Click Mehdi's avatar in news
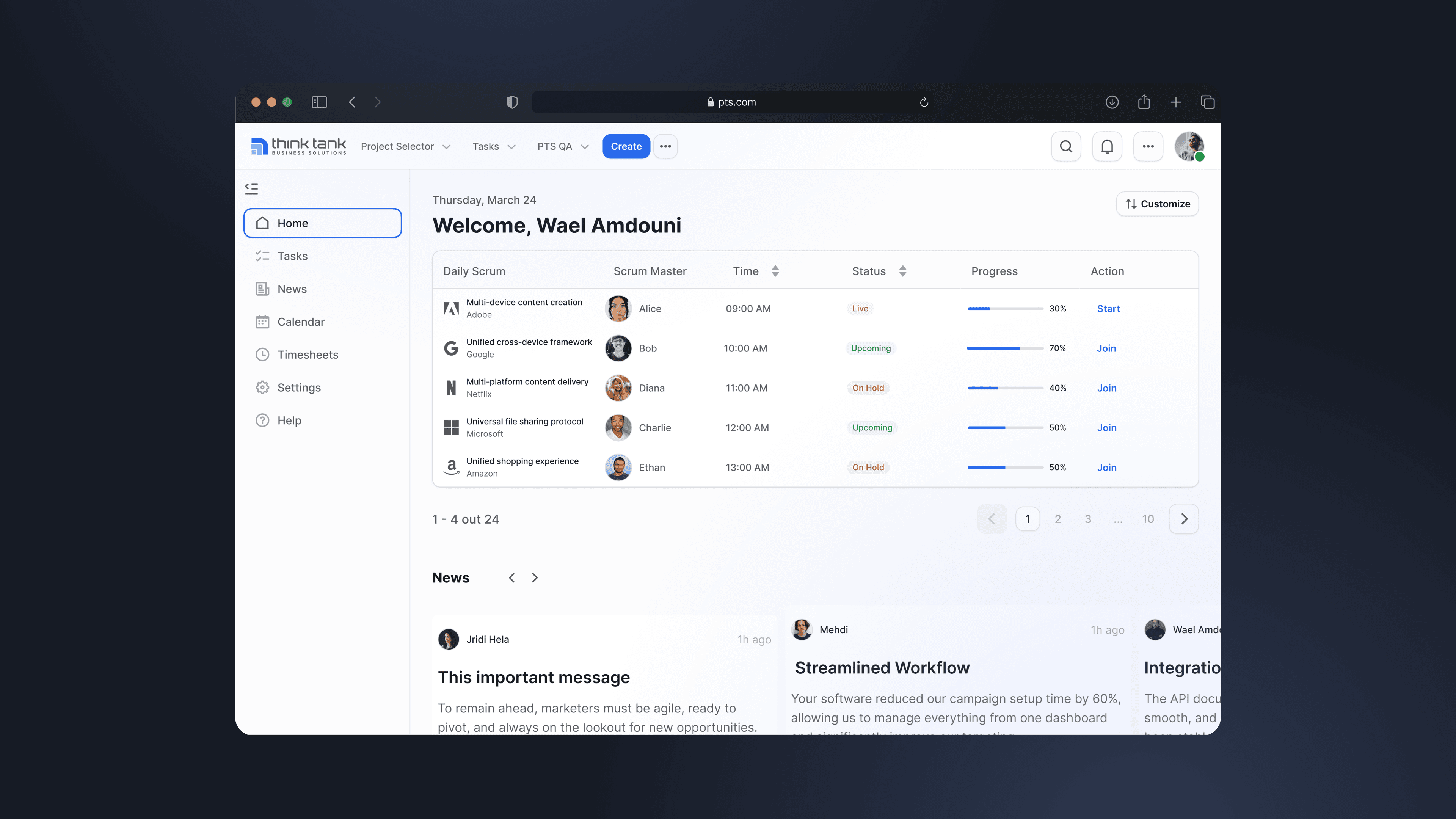The height and width of the screenshot is (819, 1456). click(x=802, y=630)
